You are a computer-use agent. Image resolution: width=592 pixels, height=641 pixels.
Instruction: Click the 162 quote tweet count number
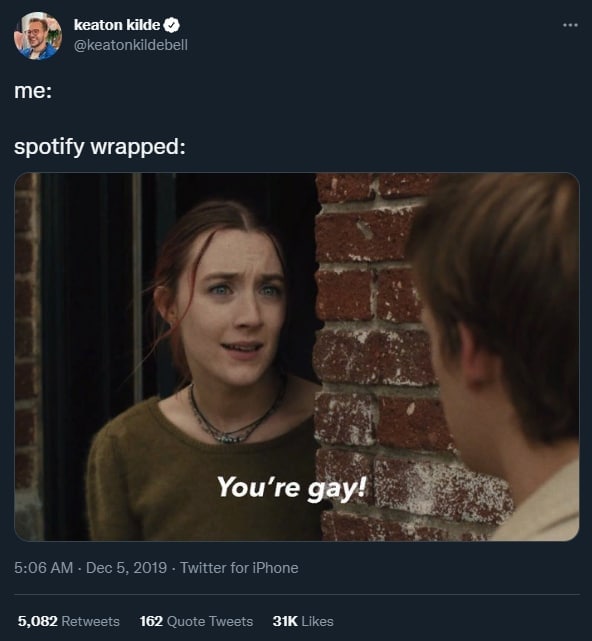coord(151,621)
